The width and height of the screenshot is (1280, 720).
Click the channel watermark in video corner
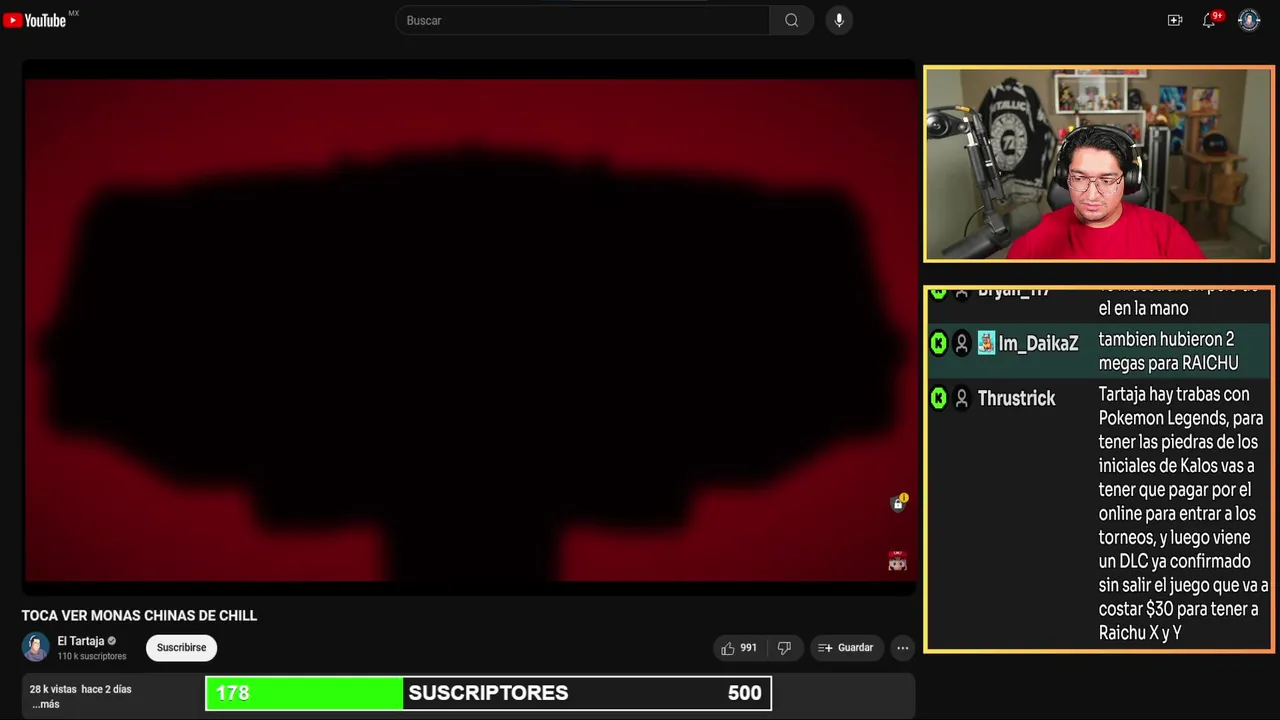coord(897,562)
